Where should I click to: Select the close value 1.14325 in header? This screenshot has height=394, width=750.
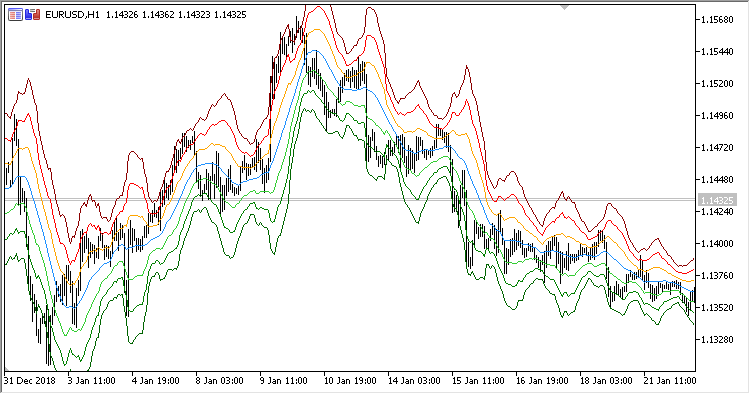coord(230,15)
